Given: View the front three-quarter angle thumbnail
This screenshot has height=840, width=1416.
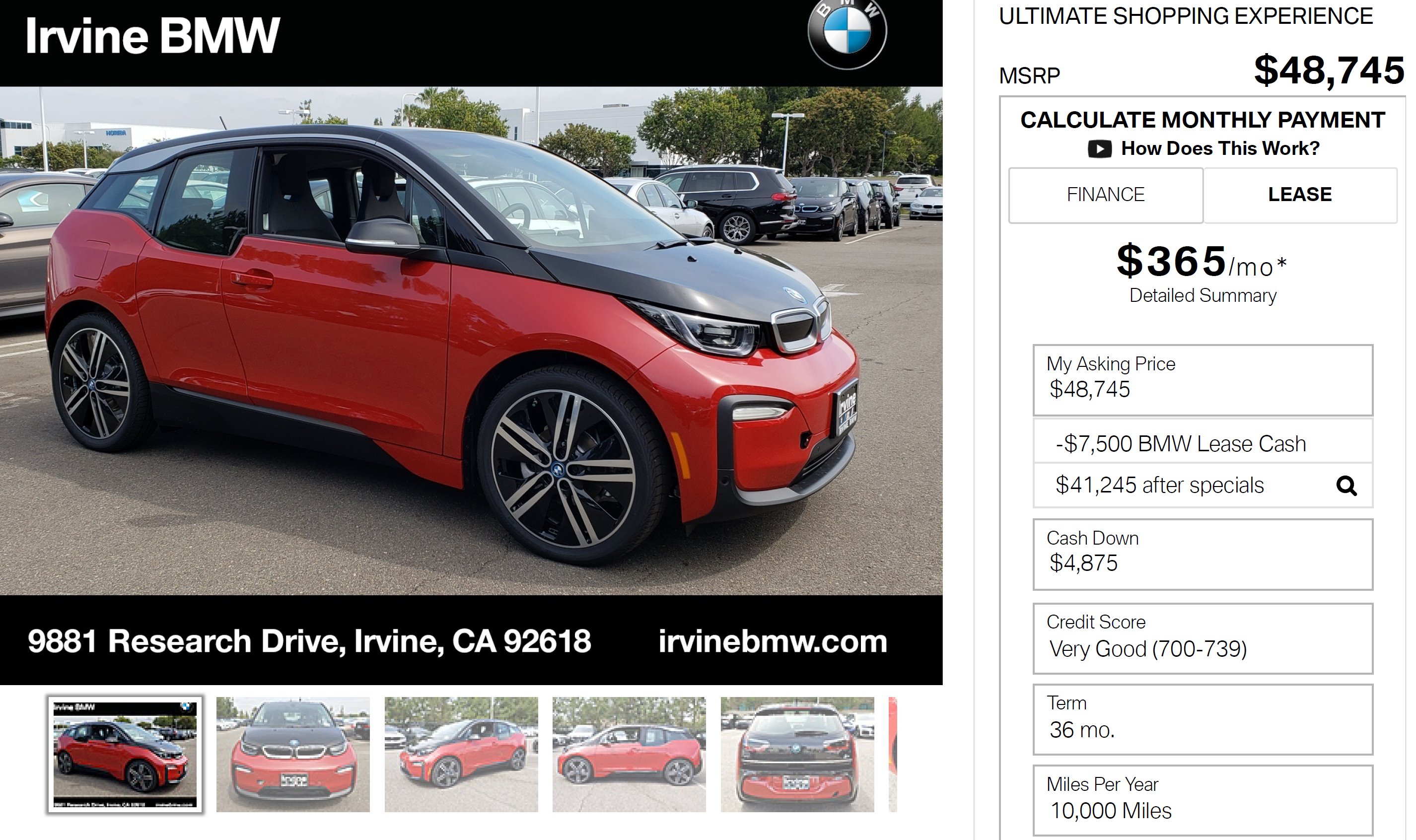Looking at the screenshot, I should click(461, 755).
